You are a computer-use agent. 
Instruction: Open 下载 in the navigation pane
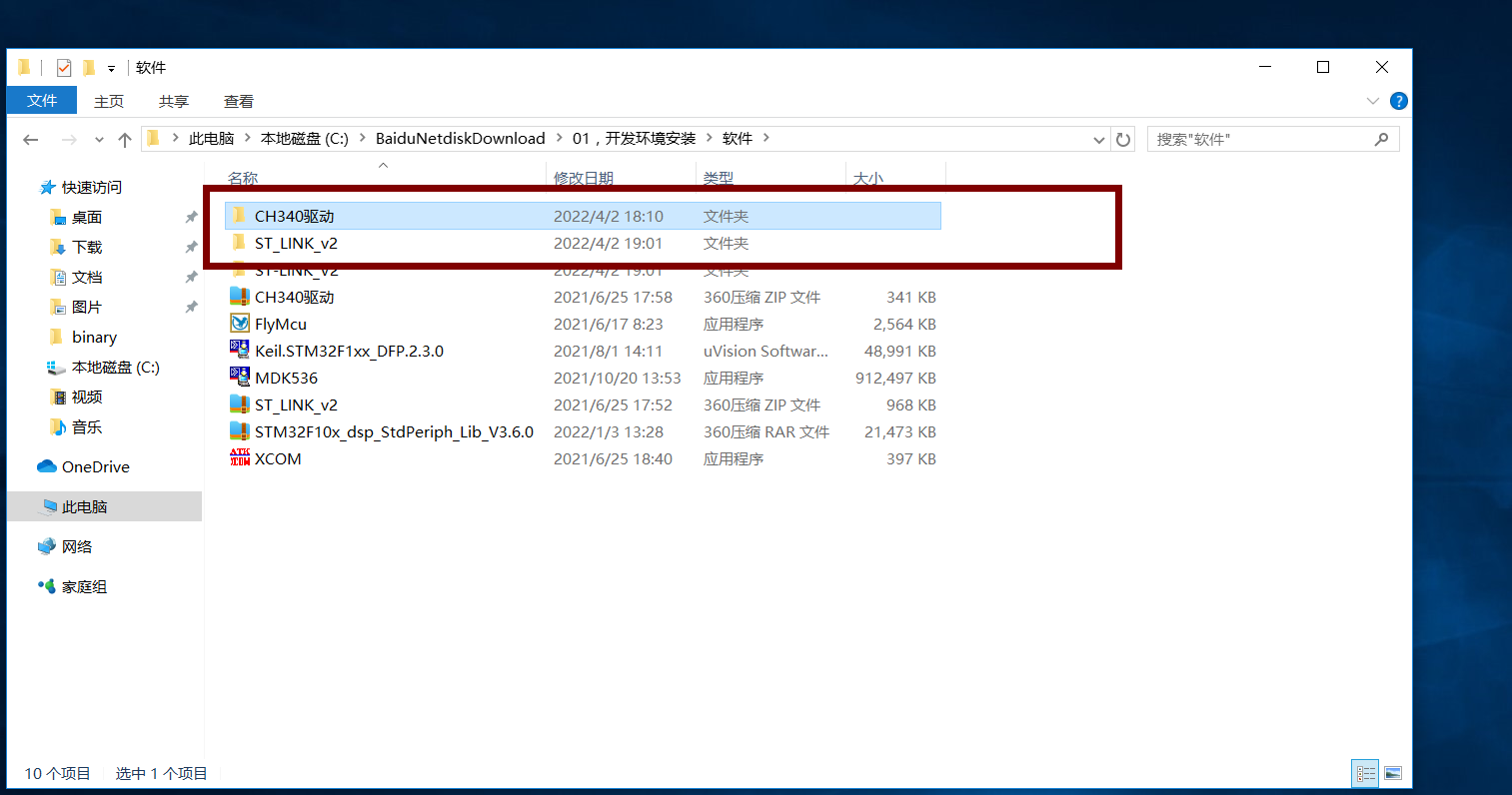pyautogui.click(x=87, y=247)
